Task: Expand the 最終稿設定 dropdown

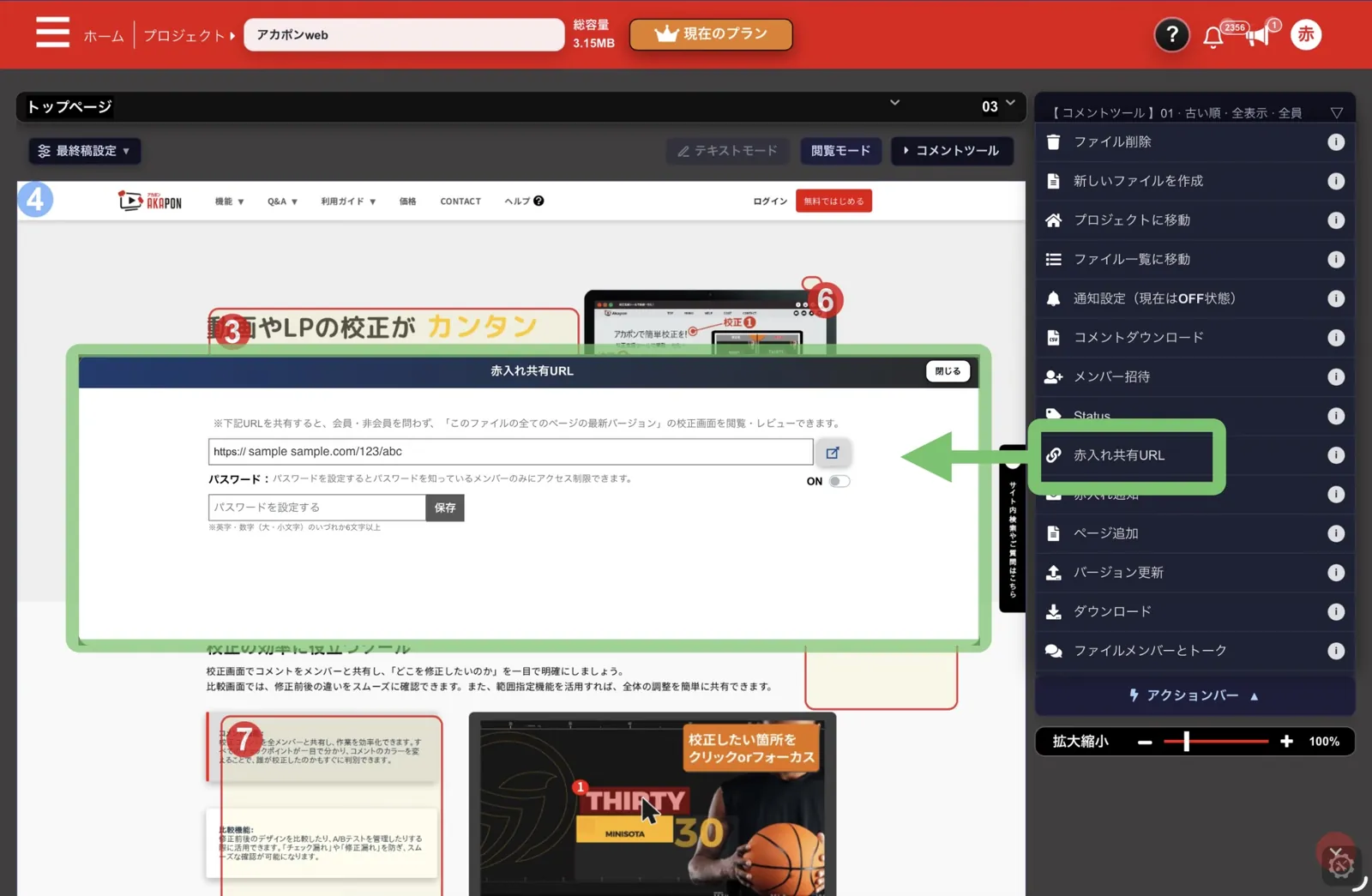Action: 84,151
